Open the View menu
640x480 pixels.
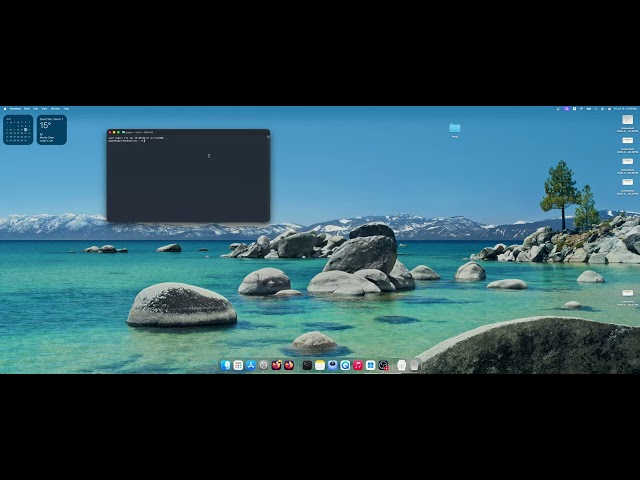pyautogui.click(x=44, y=109)
